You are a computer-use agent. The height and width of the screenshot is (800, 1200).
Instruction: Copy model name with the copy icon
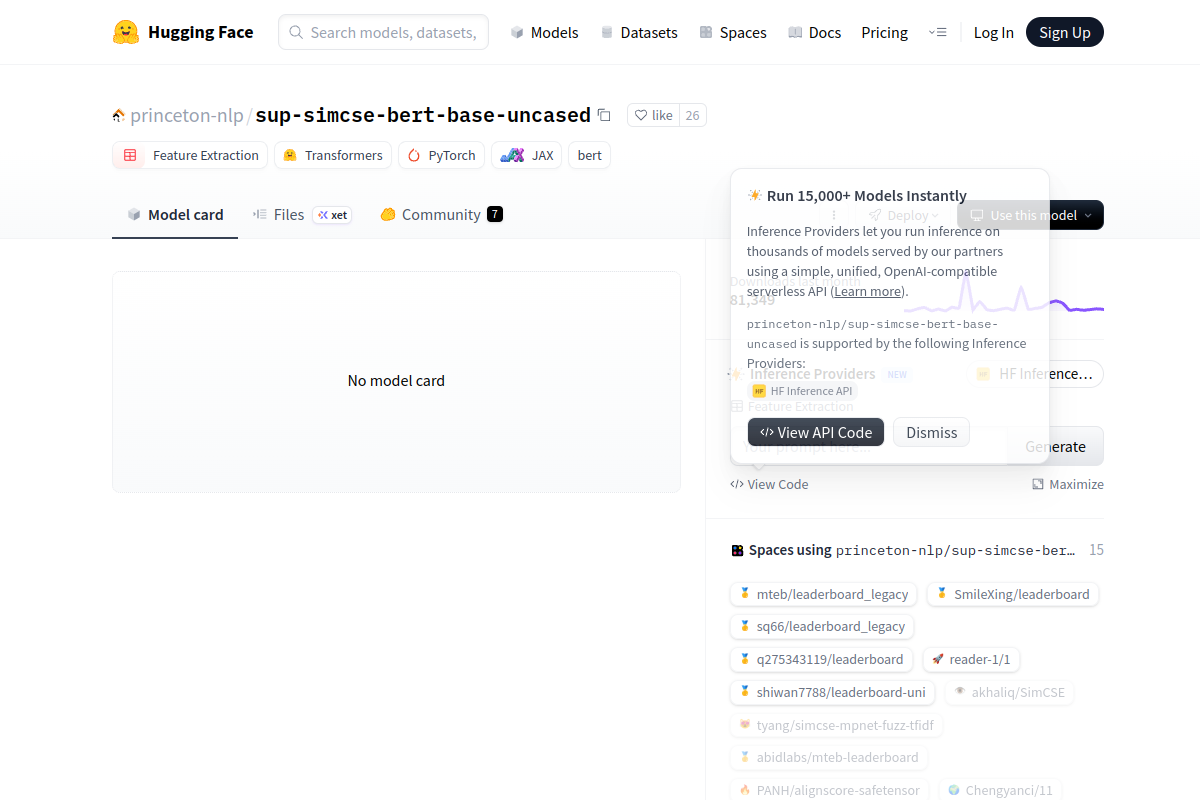(x=604, y=115)
